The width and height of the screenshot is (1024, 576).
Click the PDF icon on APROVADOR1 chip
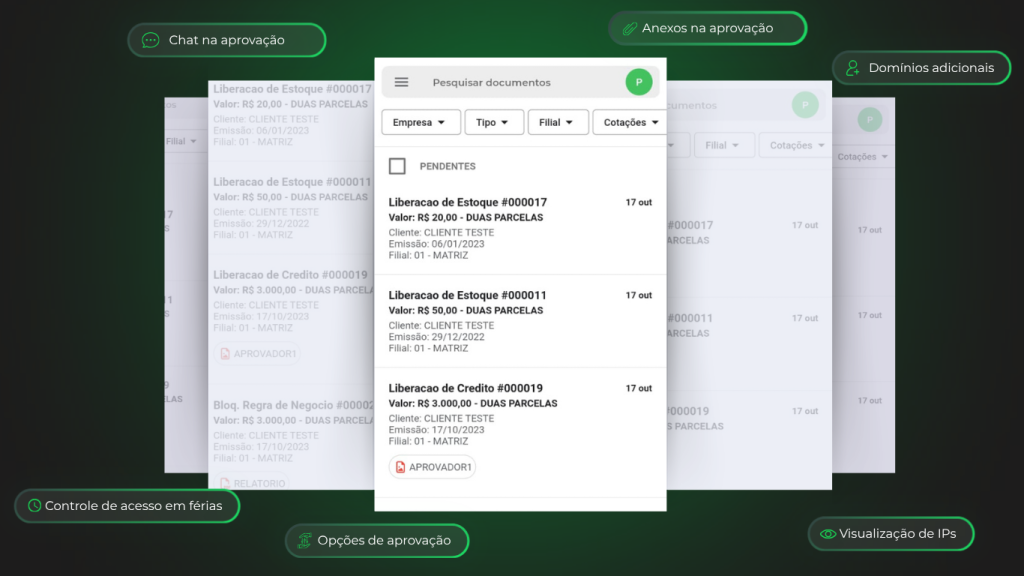pos(400,467)
